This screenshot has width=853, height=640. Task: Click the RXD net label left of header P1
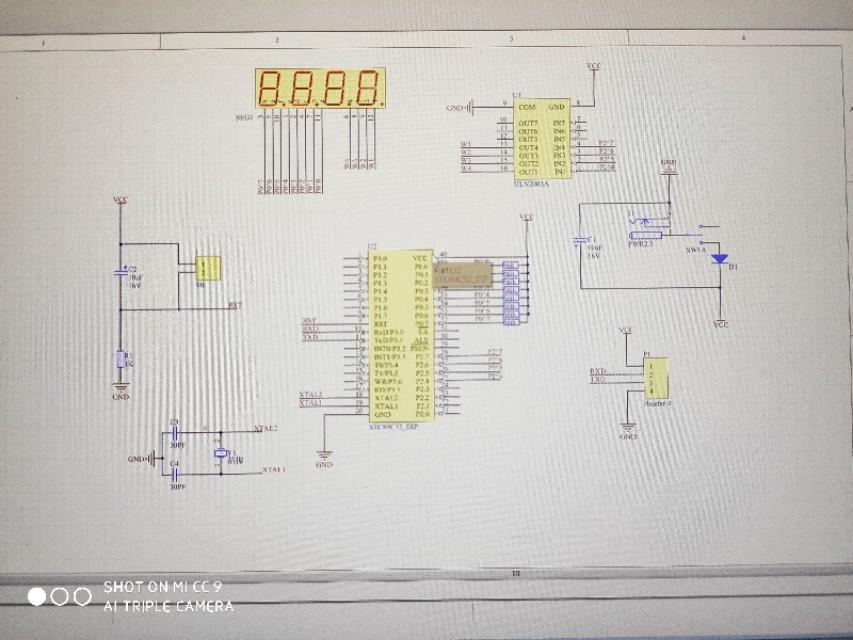click(x=598, y=371)
